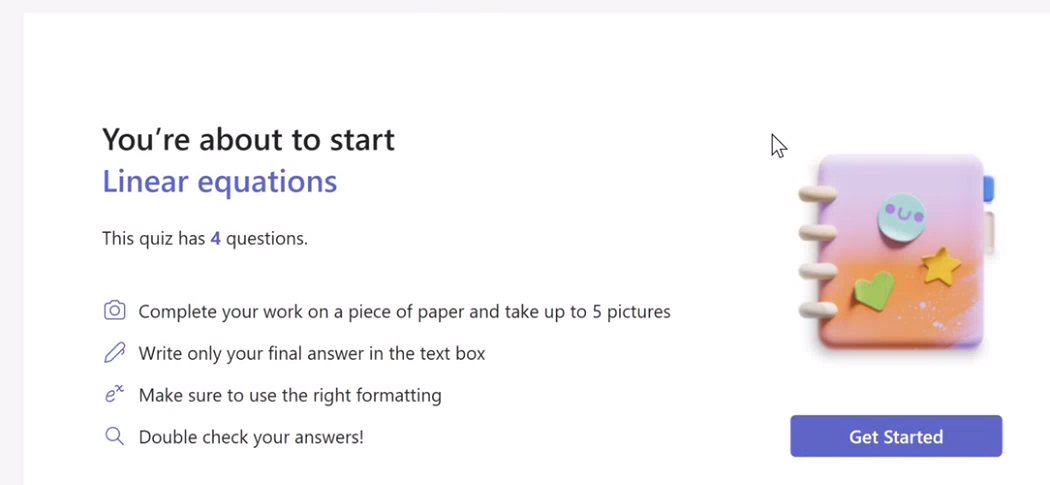Click the smiley face sticker on notebook
The height and width of the screenshot is (485, 1050).
[902, 216]
